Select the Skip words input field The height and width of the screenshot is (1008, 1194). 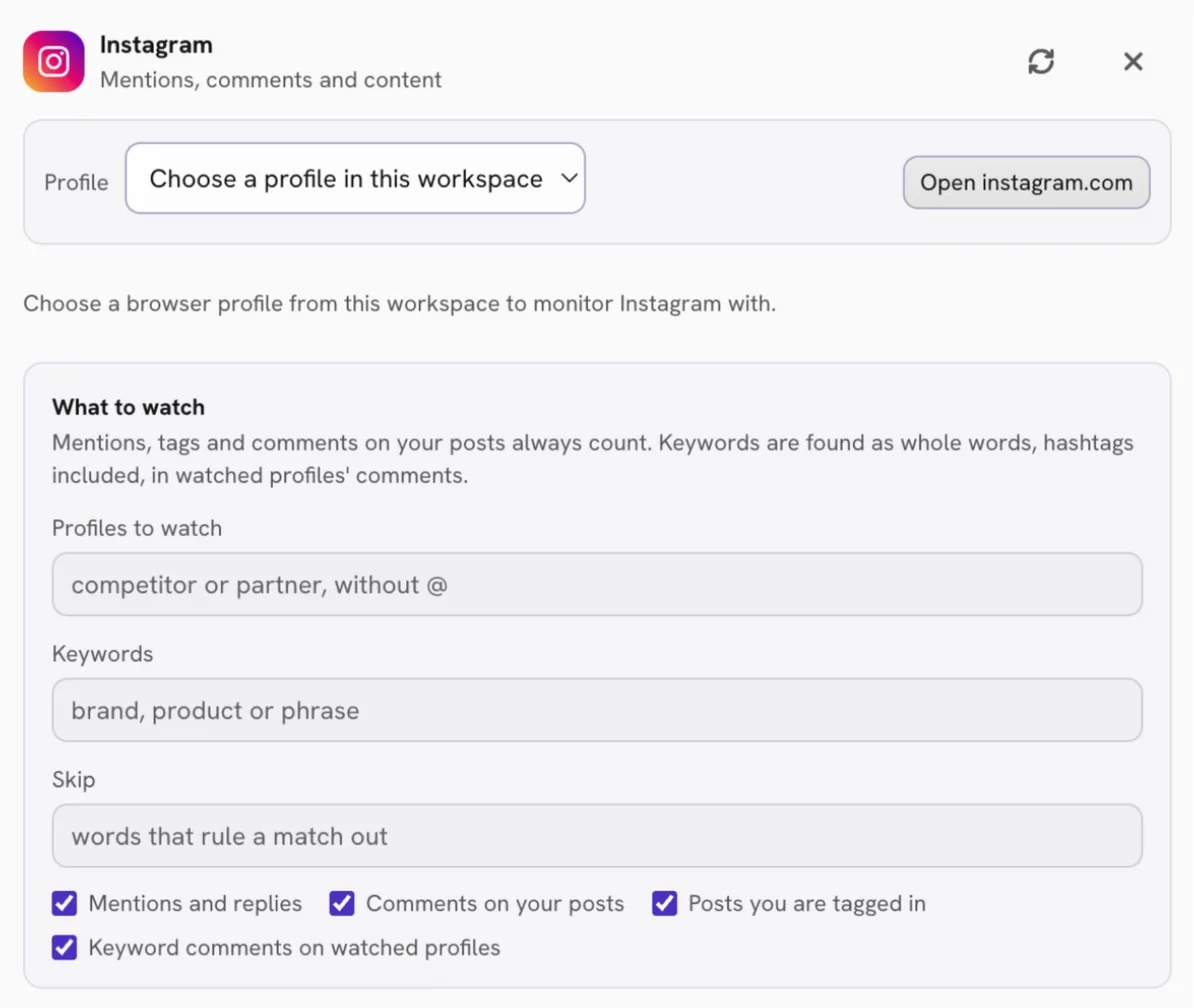point(597,835)
